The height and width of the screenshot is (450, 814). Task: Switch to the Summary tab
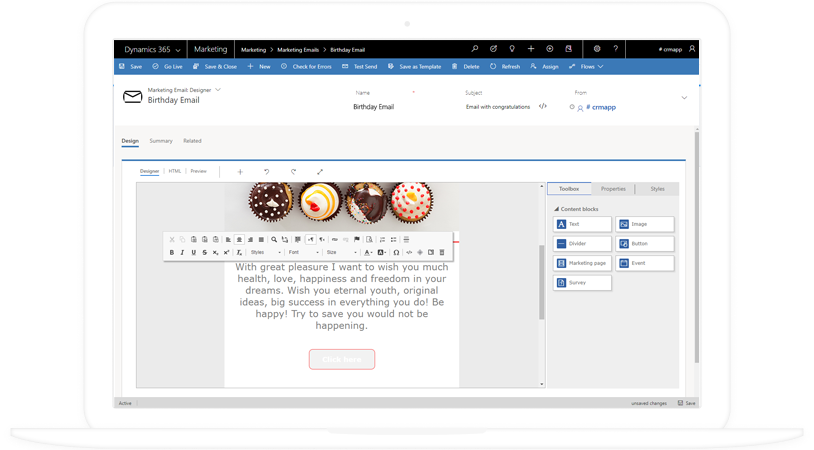pos(161,141)
